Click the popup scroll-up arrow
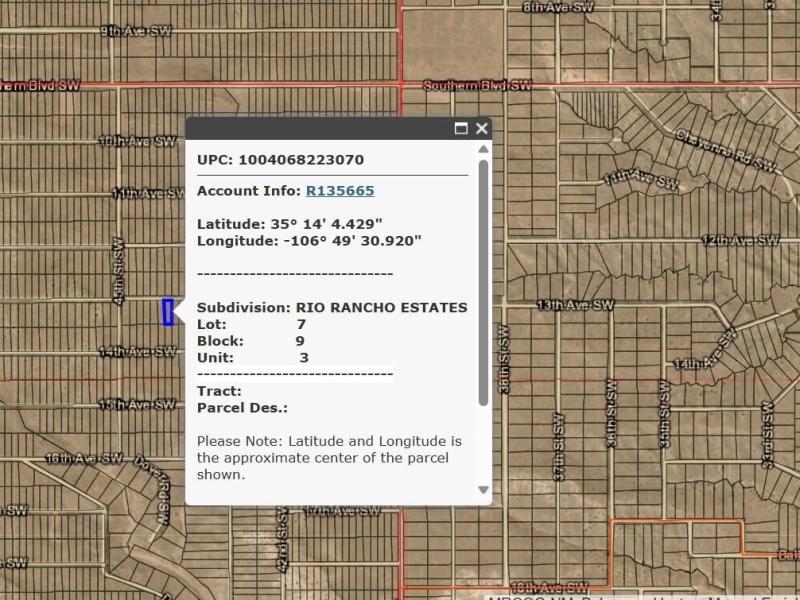The width and height of the screenshot is (800, 600). pyautogui.click(x=483, y=149)
